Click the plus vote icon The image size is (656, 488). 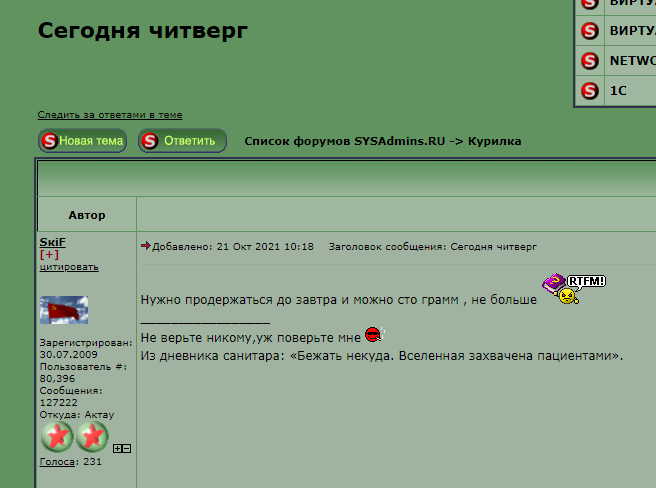tap(118, 449)
